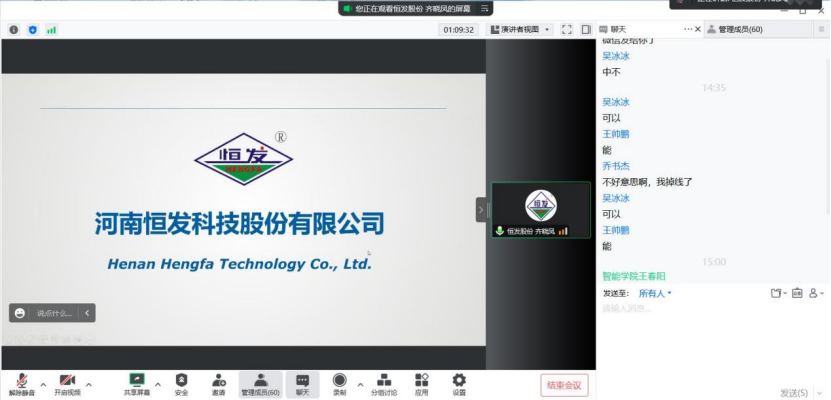The height and width of the screenshot is (400, 831).
Task: Click the green network signal icon
Action: 51,30
